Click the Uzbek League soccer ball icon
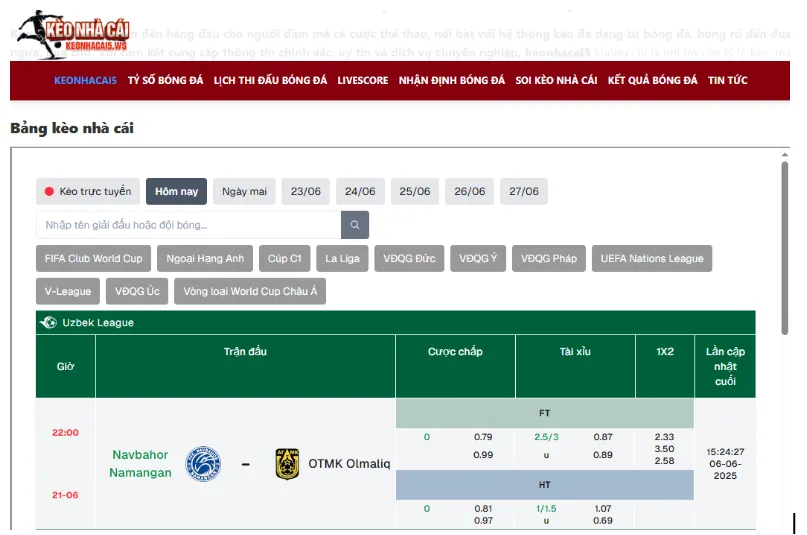The height and width of the screenshot is (535, 807). (49, 323)
